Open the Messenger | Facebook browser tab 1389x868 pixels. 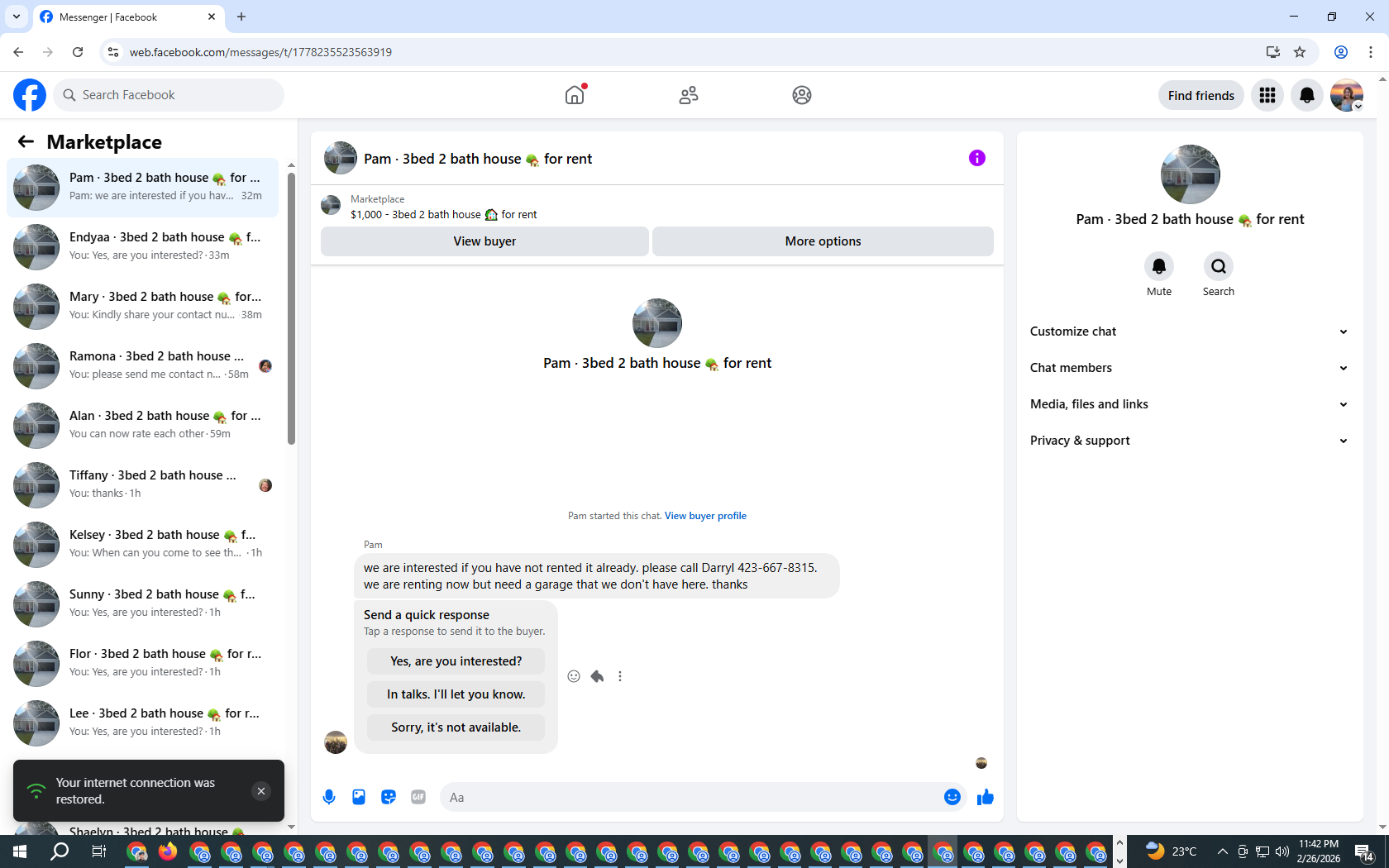pyautogui.click(x=128, y=17)
